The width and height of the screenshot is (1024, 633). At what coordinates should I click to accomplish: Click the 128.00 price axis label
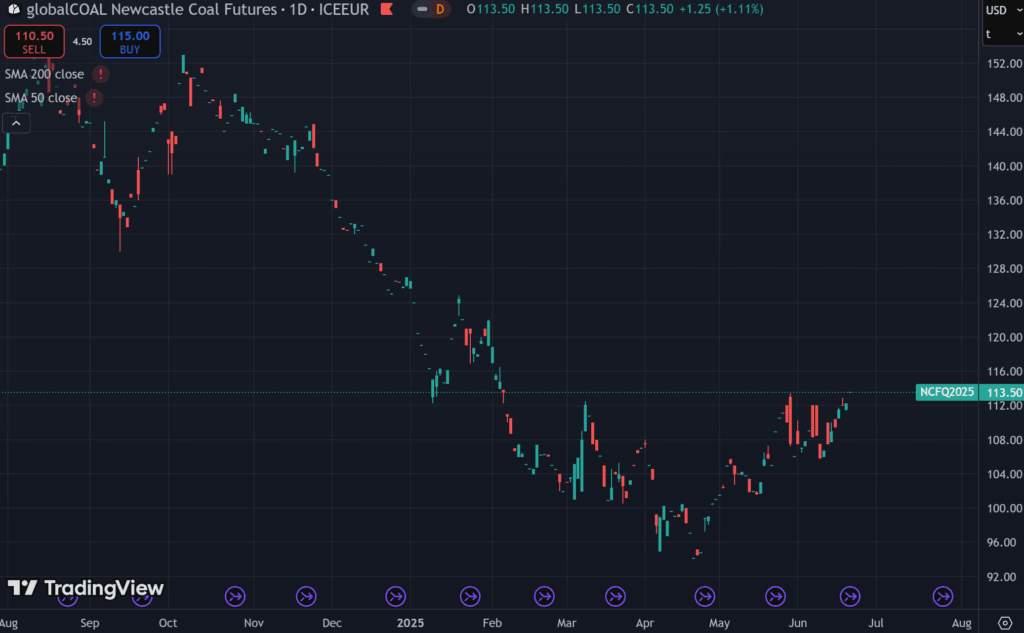point(1004,268)
